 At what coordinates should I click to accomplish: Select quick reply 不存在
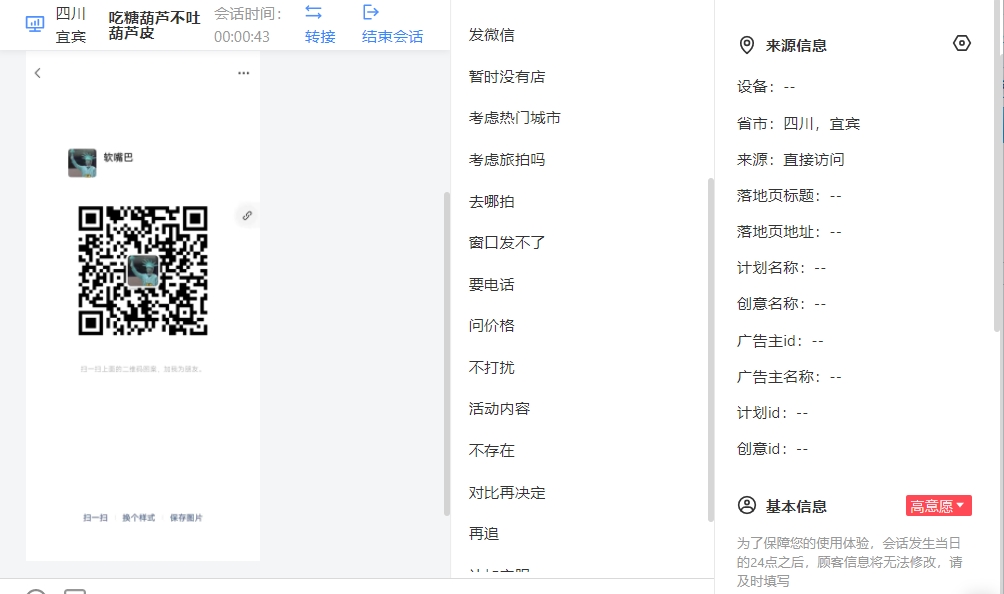492,451
